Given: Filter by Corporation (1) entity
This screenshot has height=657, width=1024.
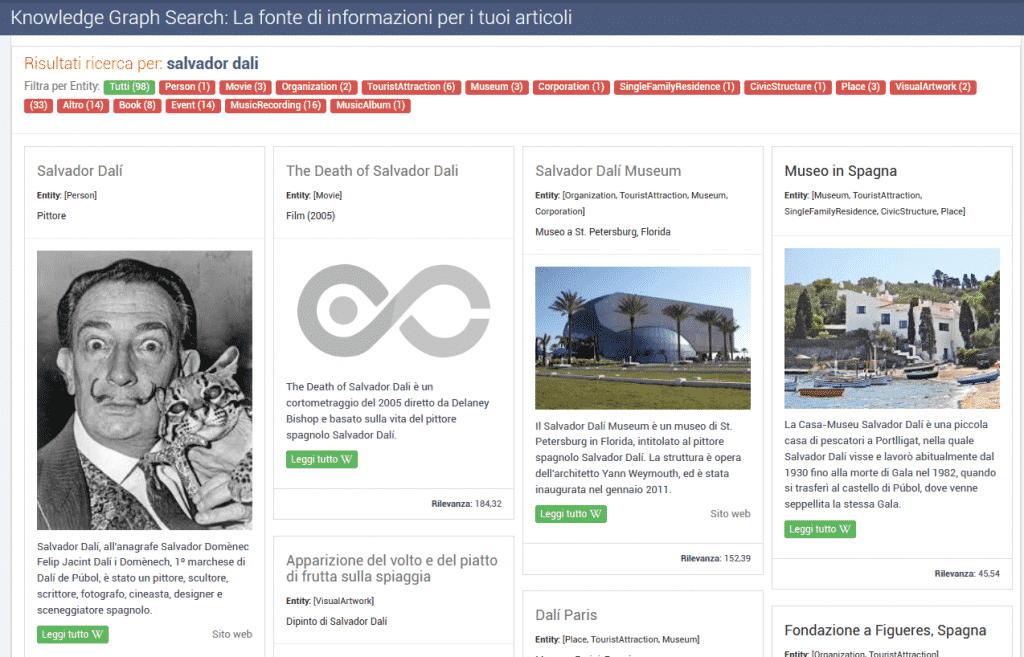Looking at the screenshot, I should pos(571,87).
